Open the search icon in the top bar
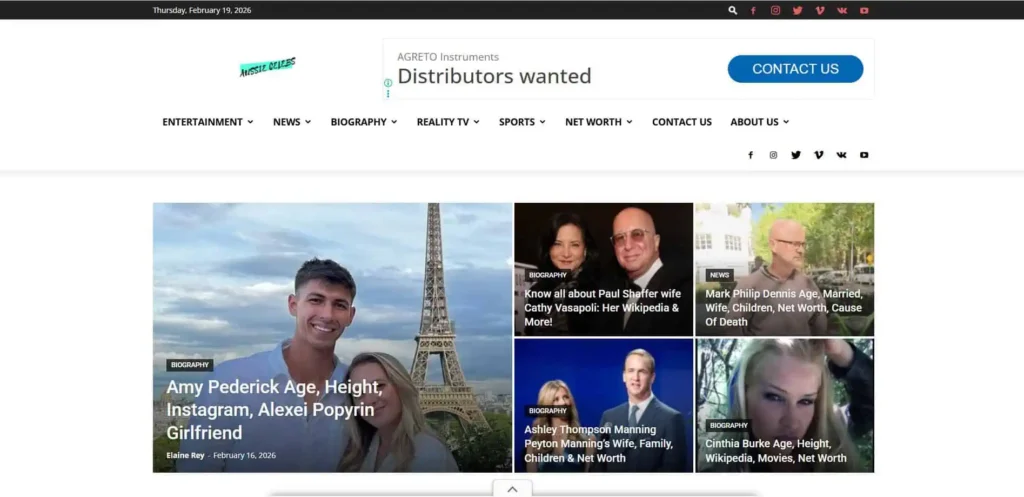Screen dimensions: 1024x497 point(733,10)
